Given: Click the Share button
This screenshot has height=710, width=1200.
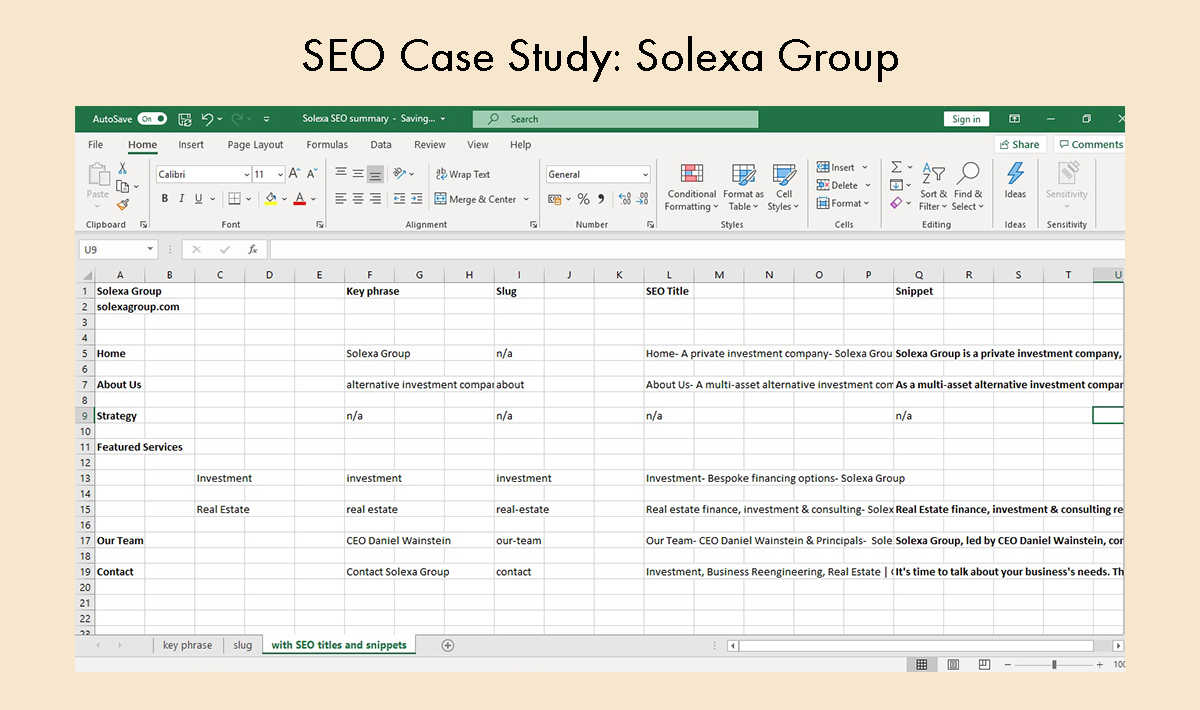Looking at the screenshot, I should 1019,144.
